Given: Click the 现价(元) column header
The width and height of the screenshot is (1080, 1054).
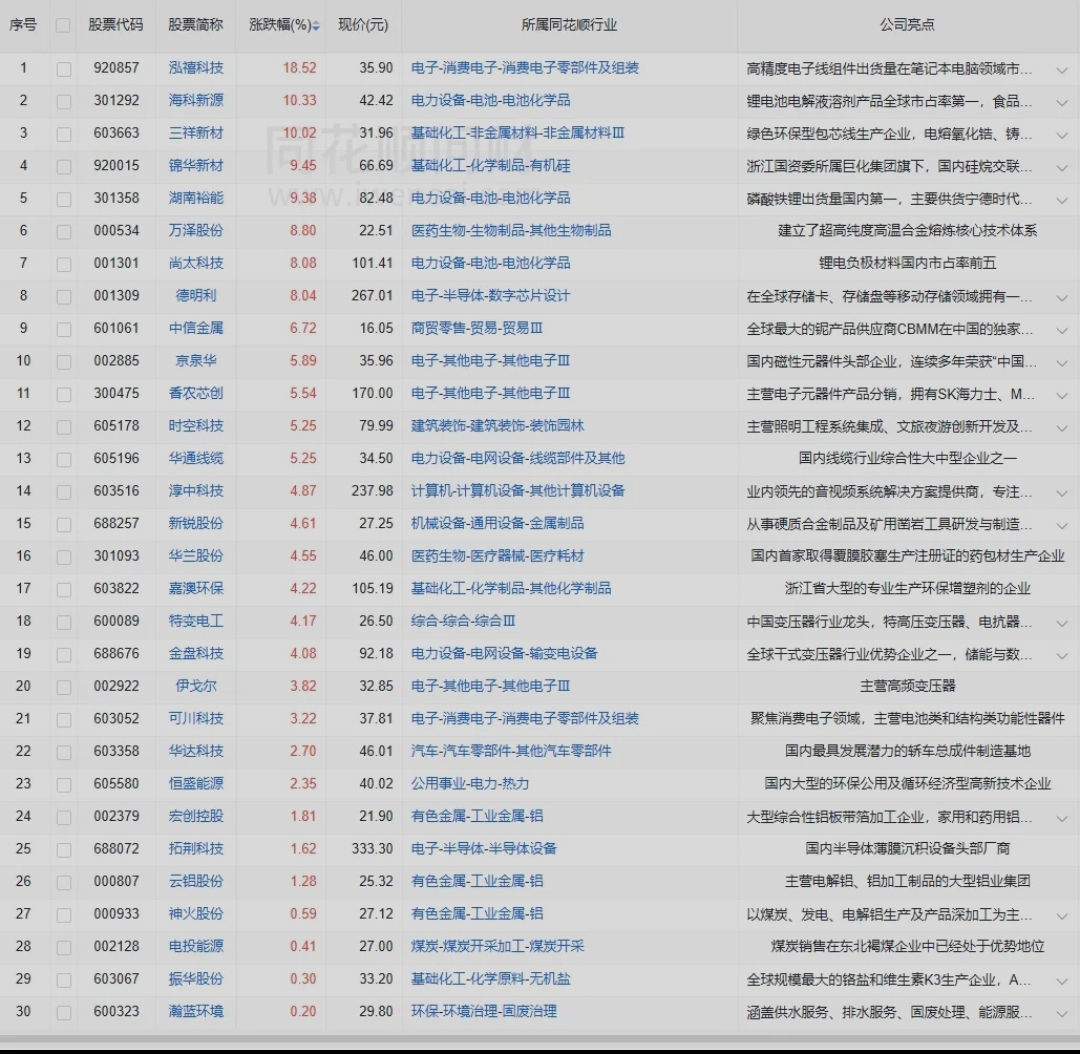Looking at the screenshot, I should [363, 25].
